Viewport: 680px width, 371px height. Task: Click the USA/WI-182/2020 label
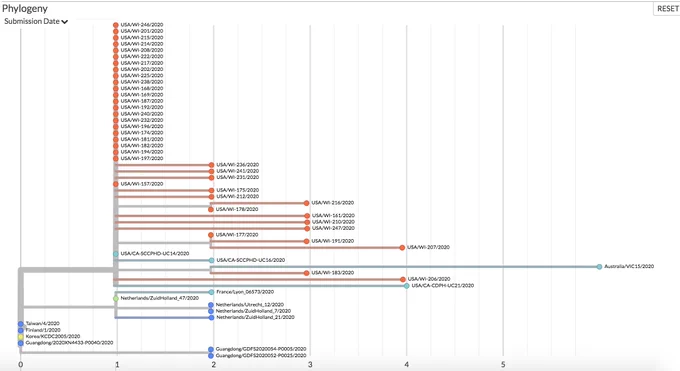point(142,146)
